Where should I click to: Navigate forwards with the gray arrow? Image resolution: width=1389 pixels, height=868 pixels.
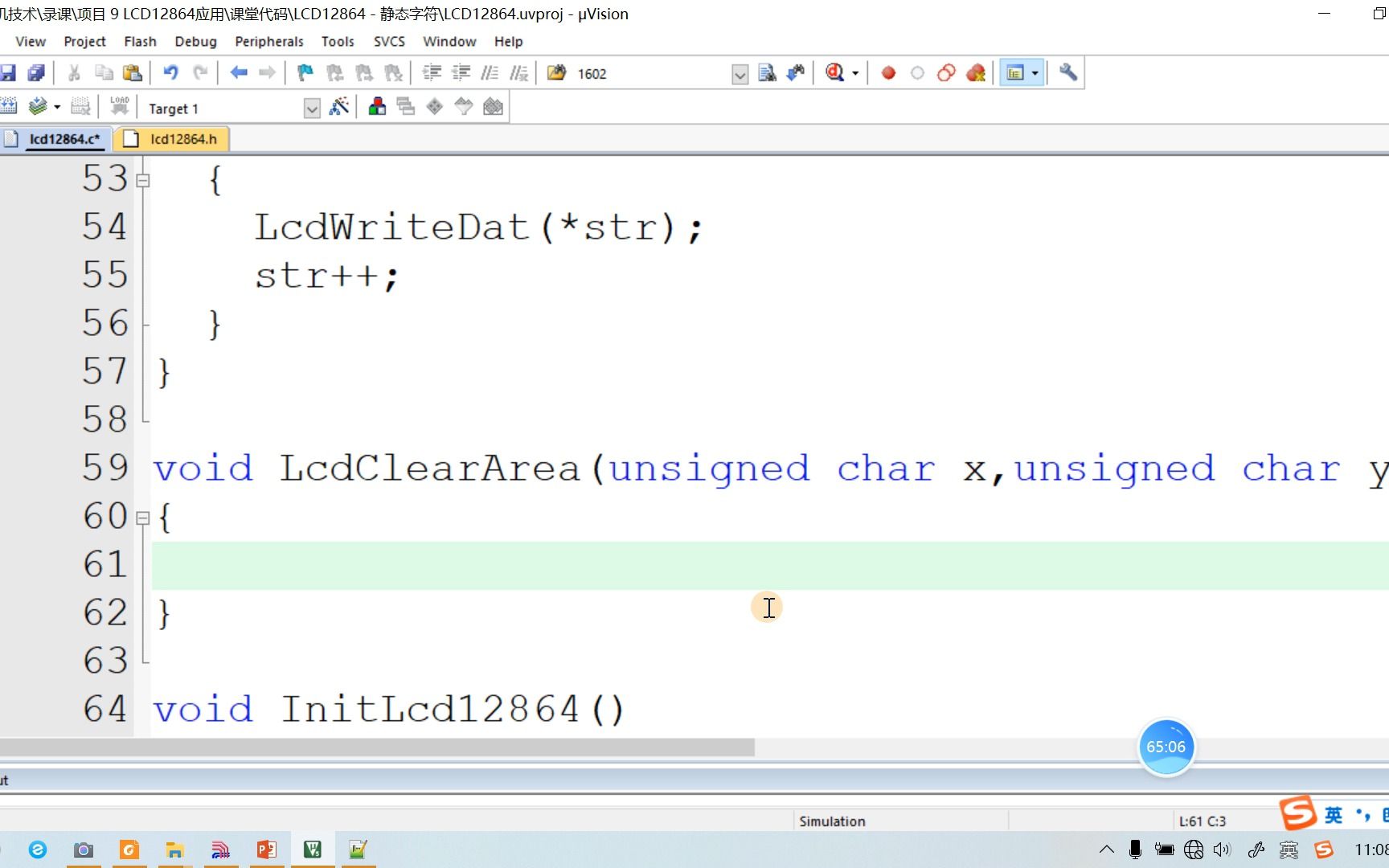268,73
